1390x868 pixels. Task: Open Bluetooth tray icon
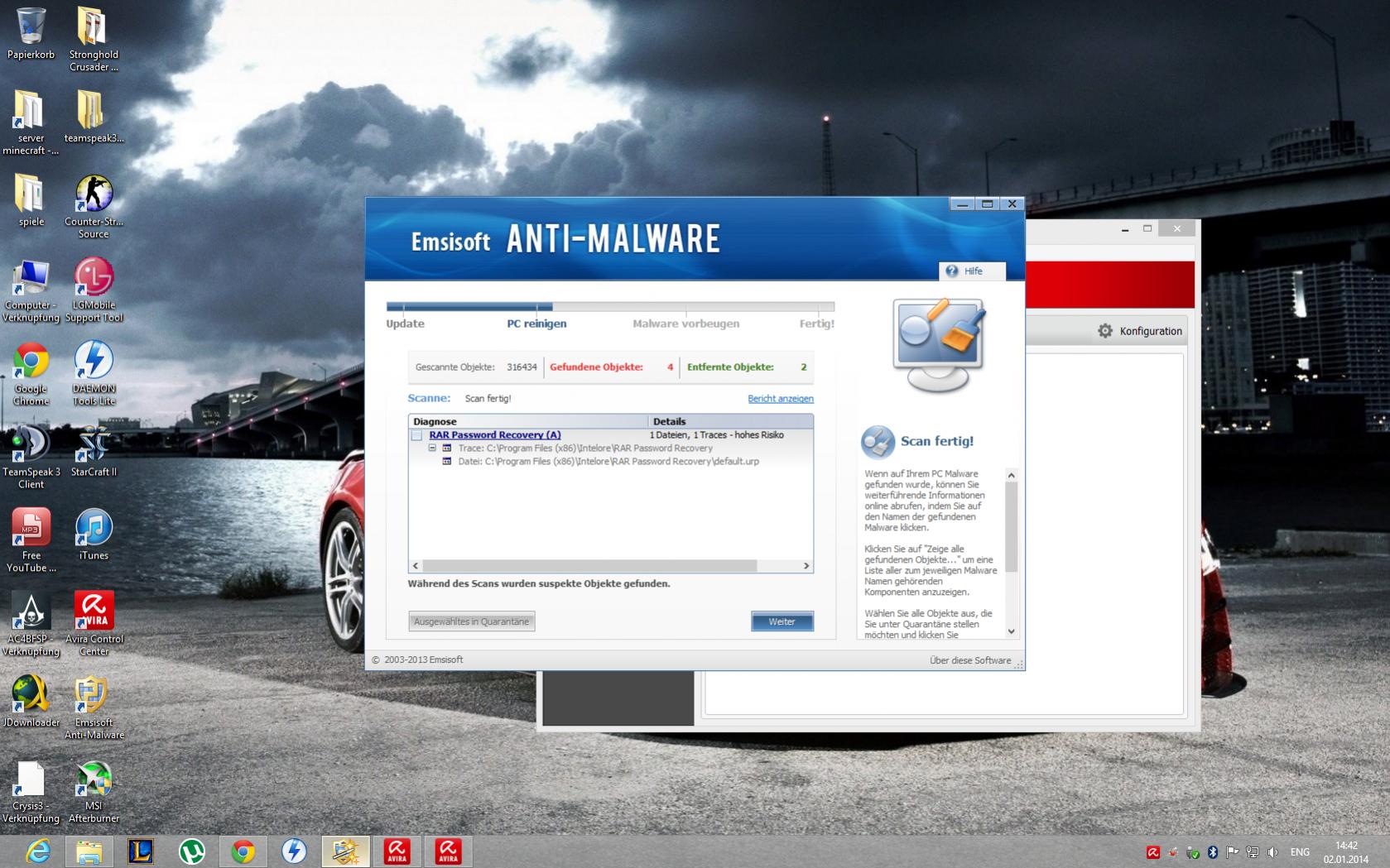[x=1213, y=852]
